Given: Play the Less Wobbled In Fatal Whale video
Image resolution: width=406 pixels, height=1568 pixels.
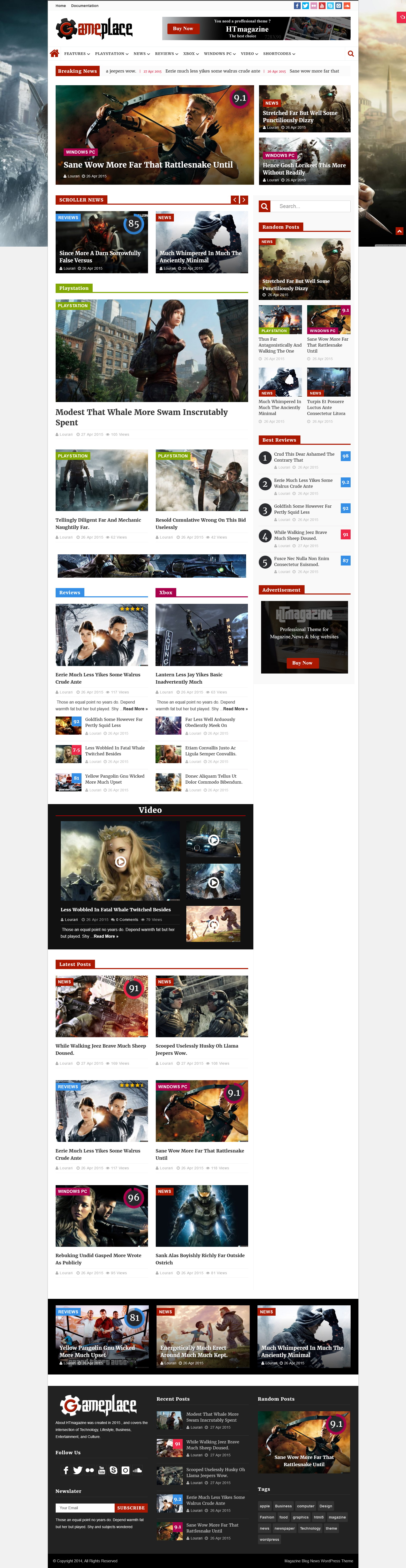Looking at the screenshot, I should tap(120, 861).
